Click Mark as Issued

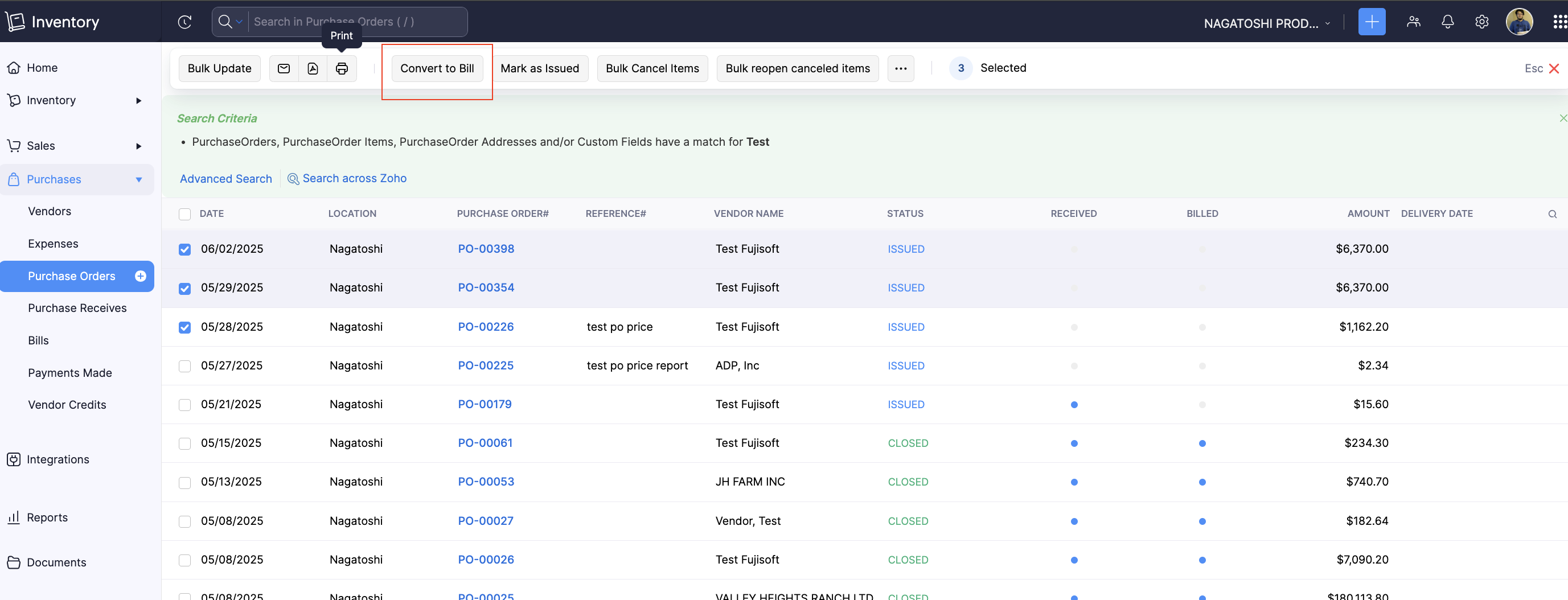(x=539, y=69)
